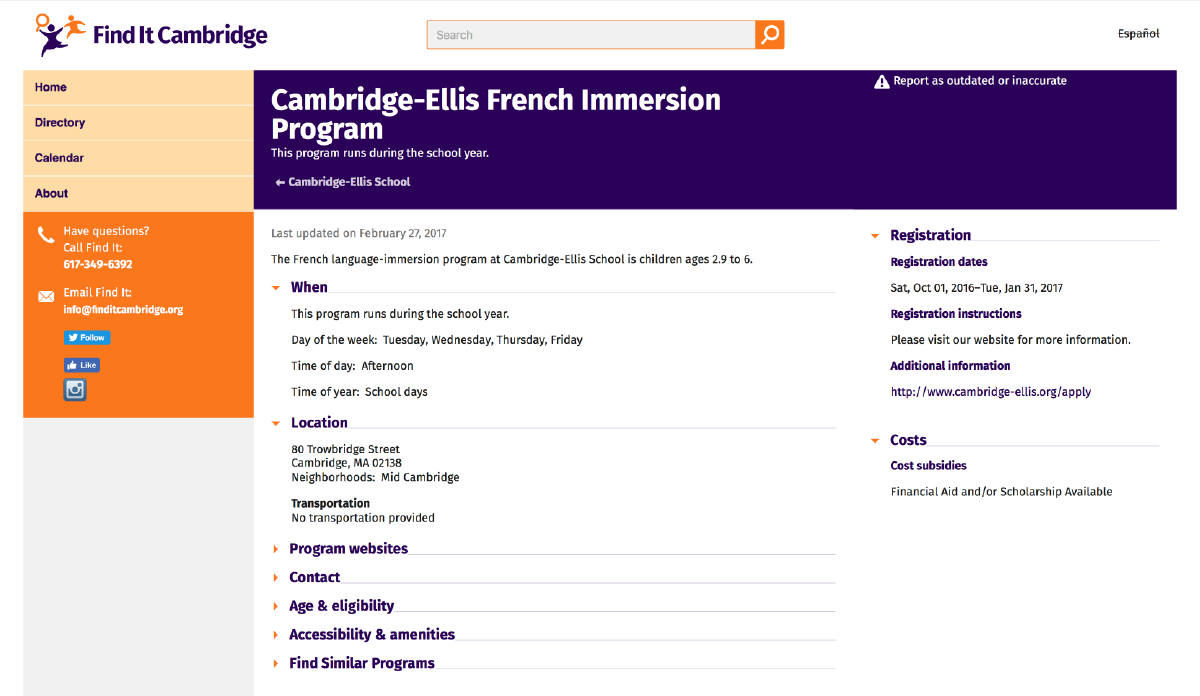
Task: Open the Directory menu item
Action: click(x=60, y=123)
